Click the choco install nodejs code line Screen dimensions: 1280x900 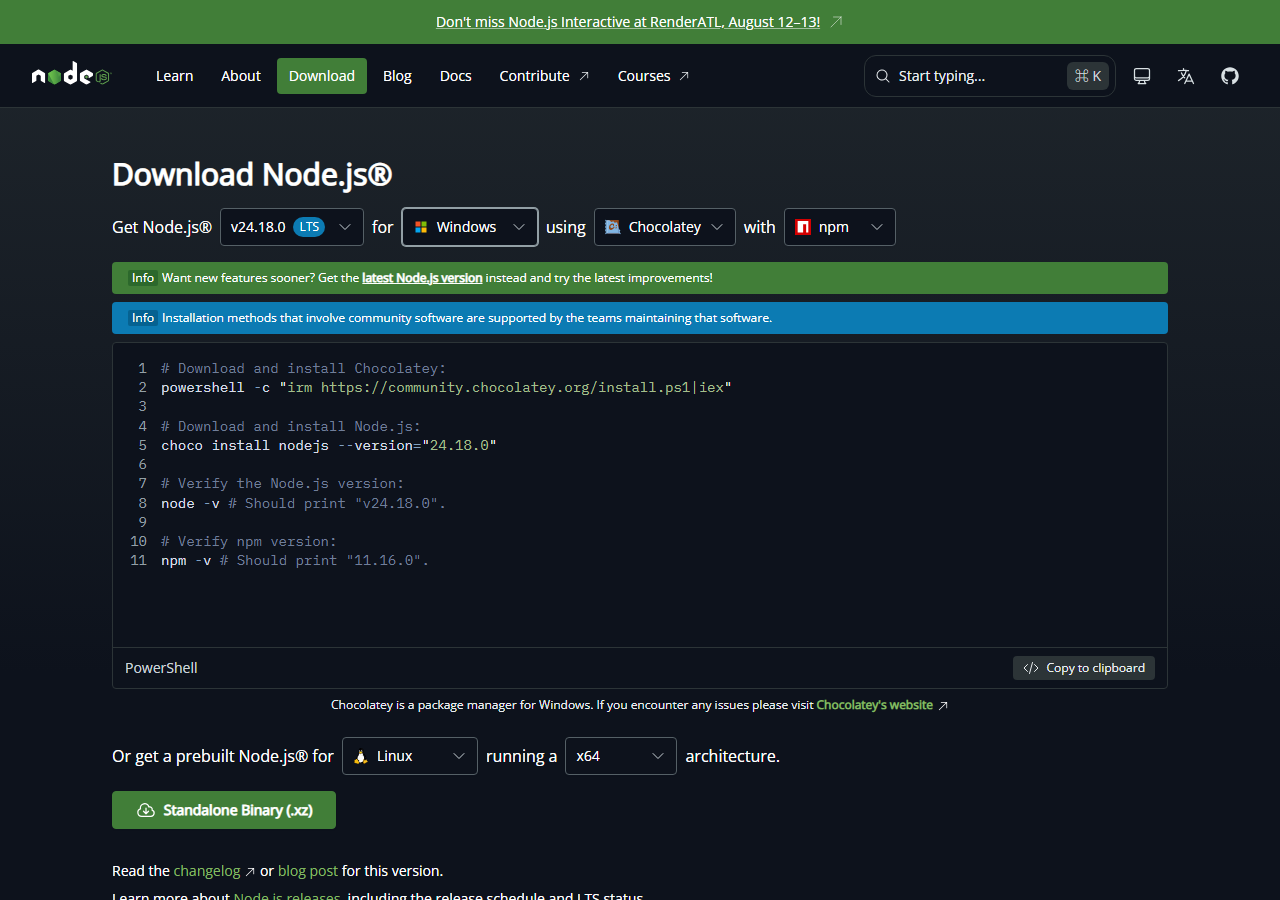click(329, 445)
